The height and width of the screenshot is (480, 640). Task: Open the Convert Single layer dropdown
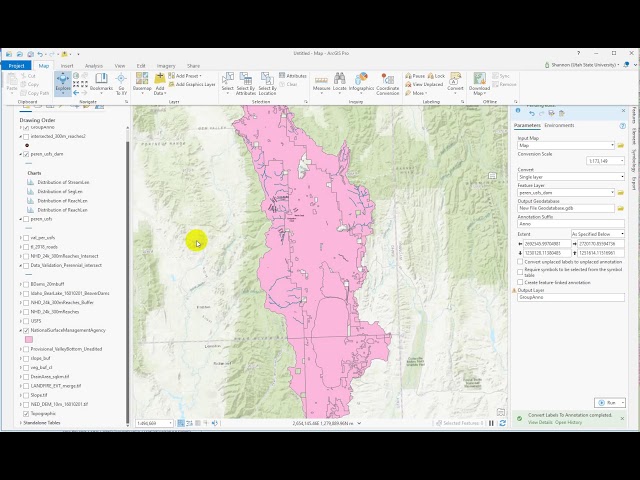[622, 177]
